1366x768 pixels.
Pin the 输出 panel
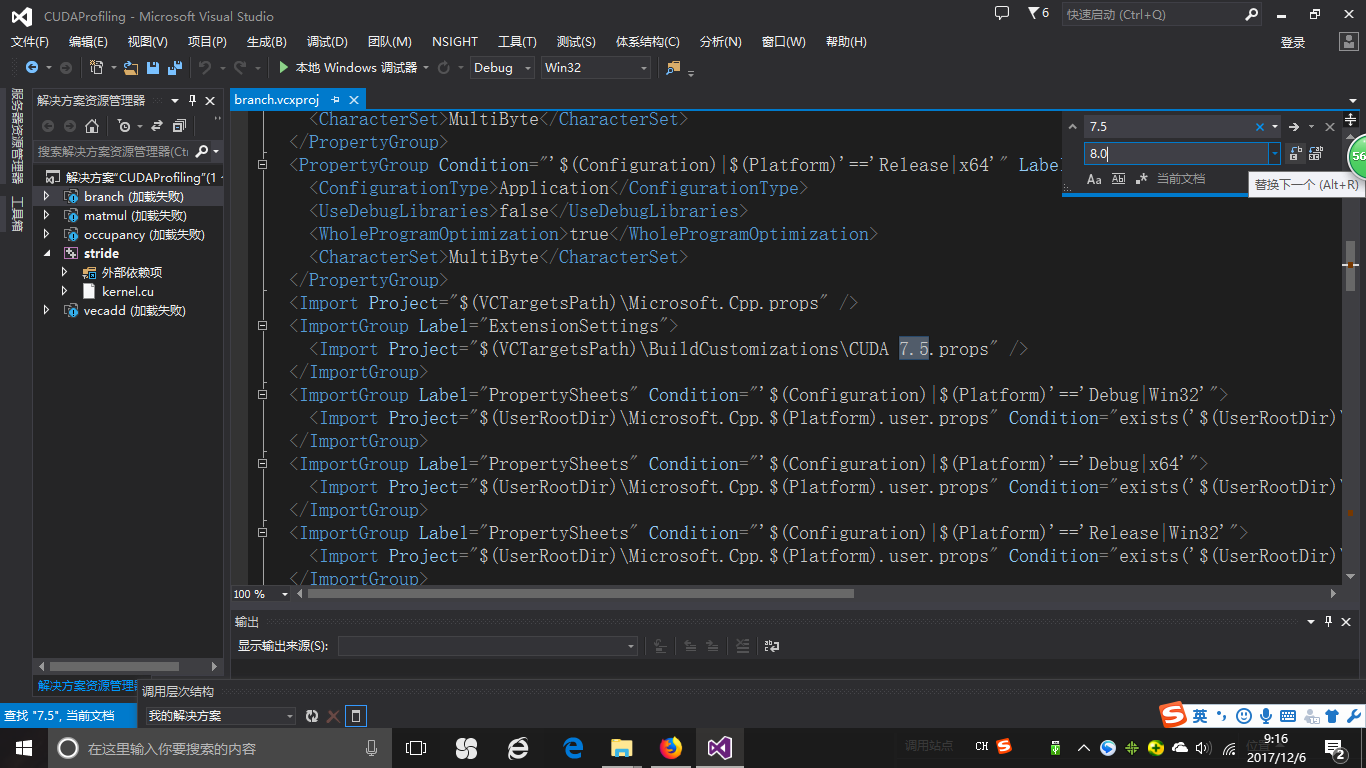tap(1329, 622)
